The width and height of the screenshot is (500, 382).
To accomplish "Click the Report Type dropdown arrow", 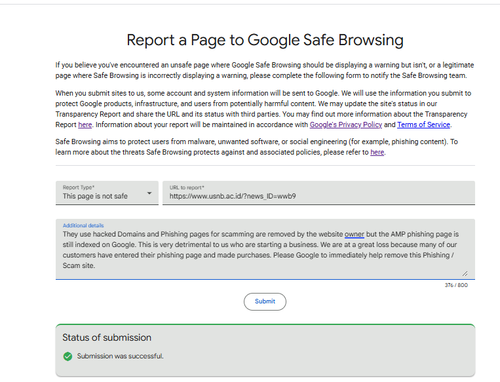I will [x=149, y=193].
